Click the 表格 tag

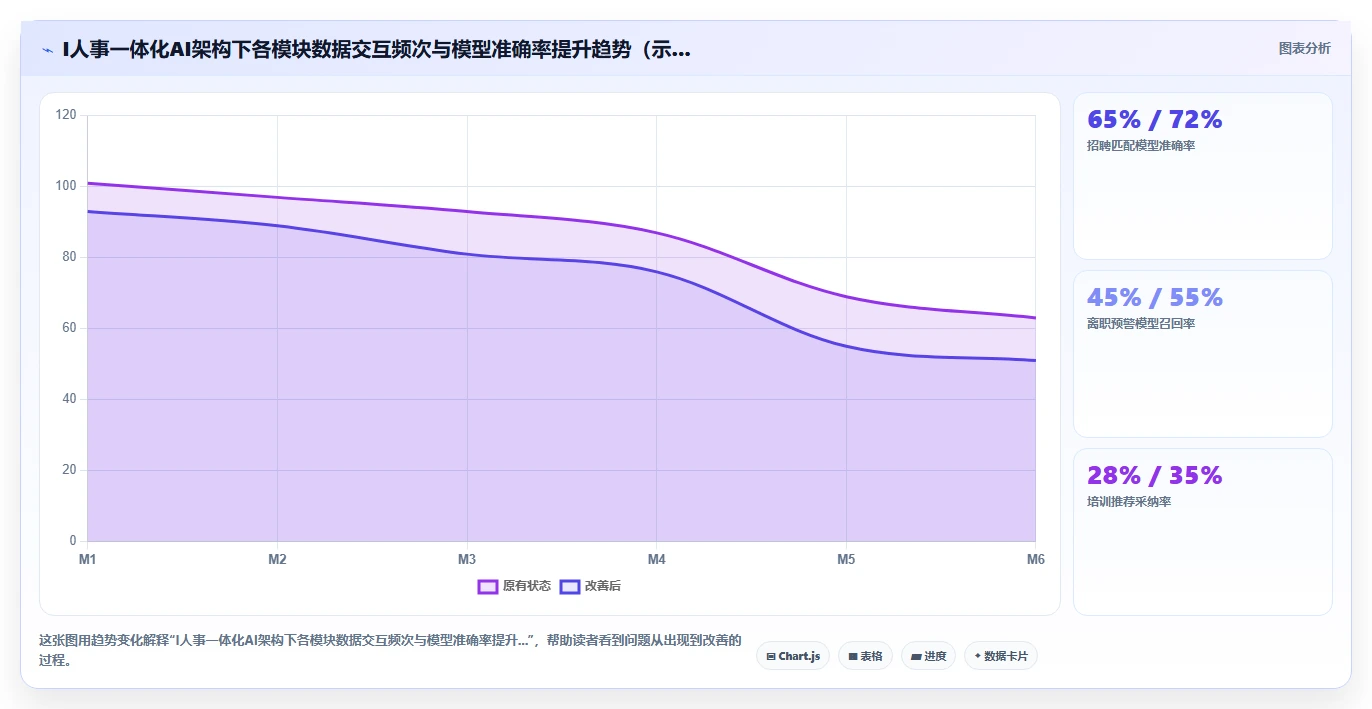(865, 656)
